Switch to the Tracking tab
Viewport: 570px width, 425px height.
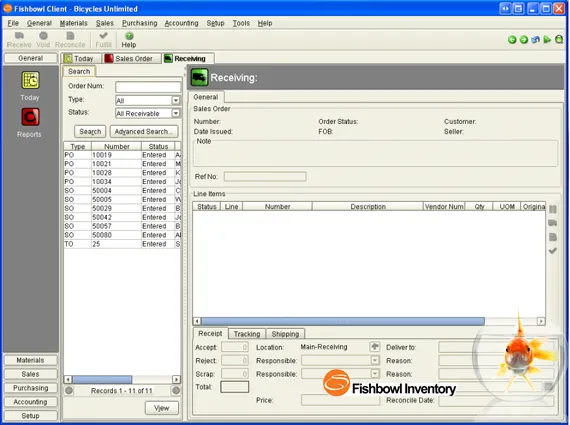[x=247, y=334]
